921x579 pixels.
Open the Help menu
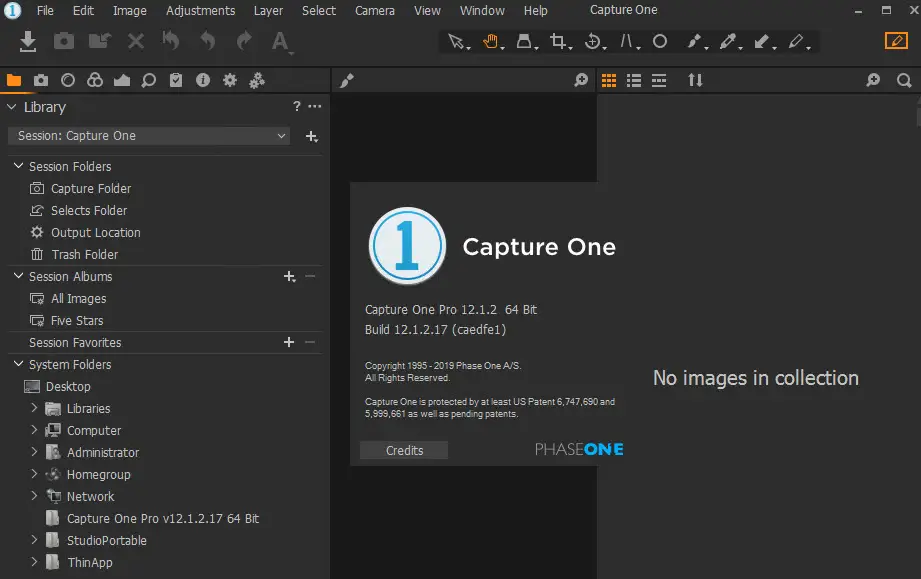(536, 11)
